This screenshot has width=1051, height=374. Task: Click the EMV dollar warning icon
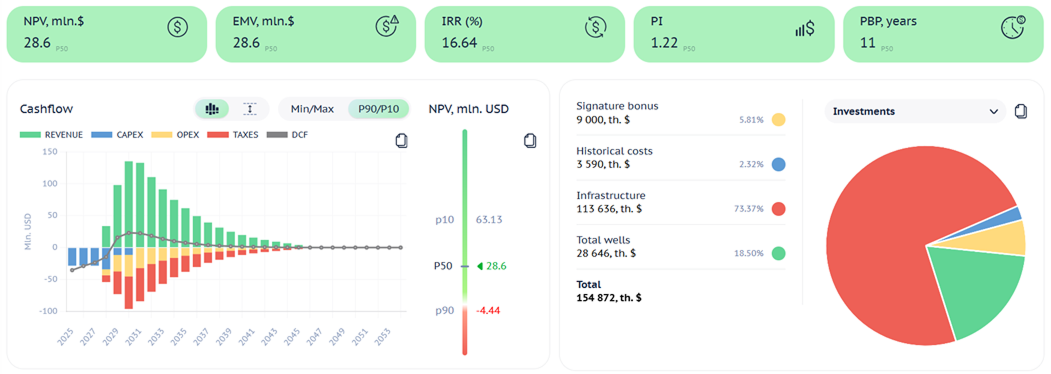387,27
